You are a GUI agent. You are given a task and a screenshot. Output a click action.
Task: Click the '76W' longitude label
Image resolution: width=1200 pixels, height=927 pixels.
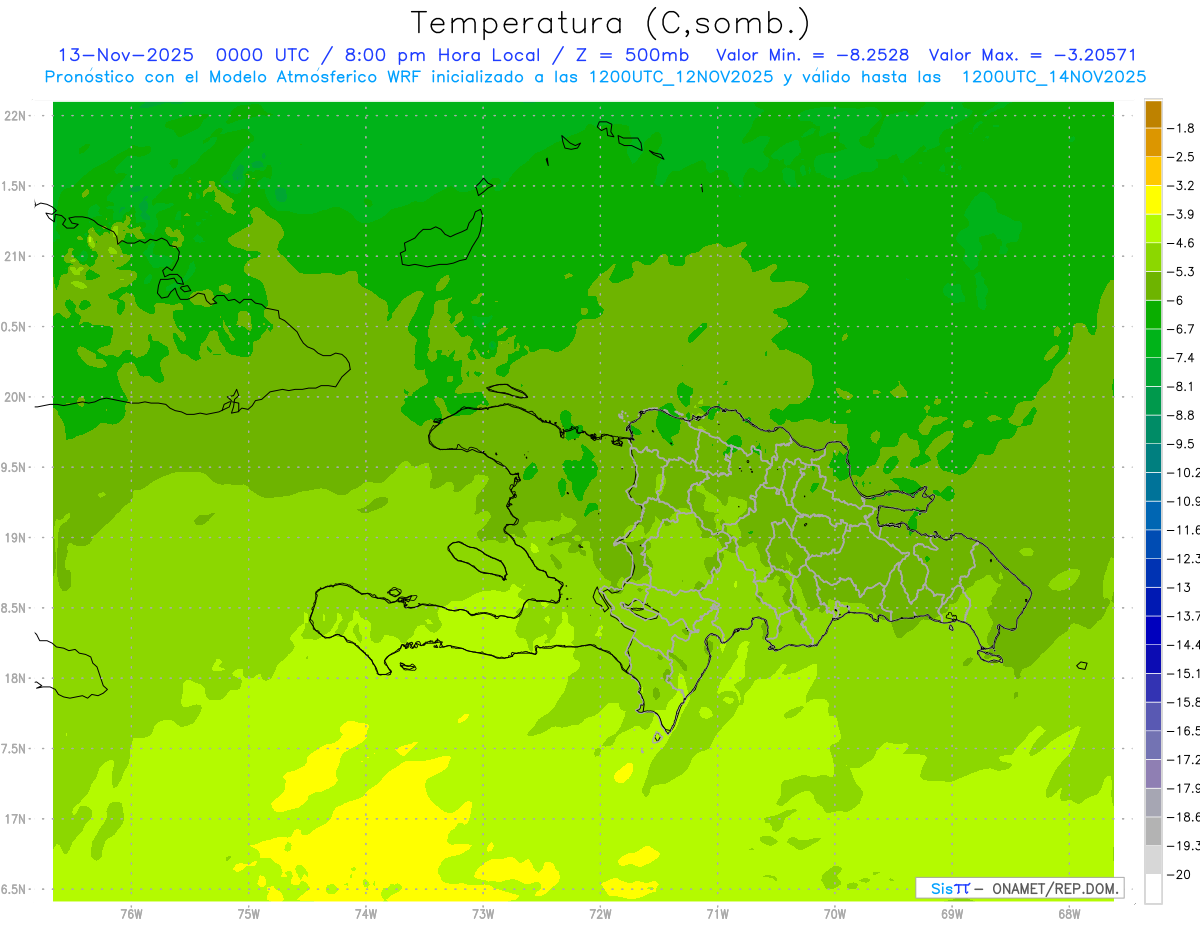(x=131, y=913)
